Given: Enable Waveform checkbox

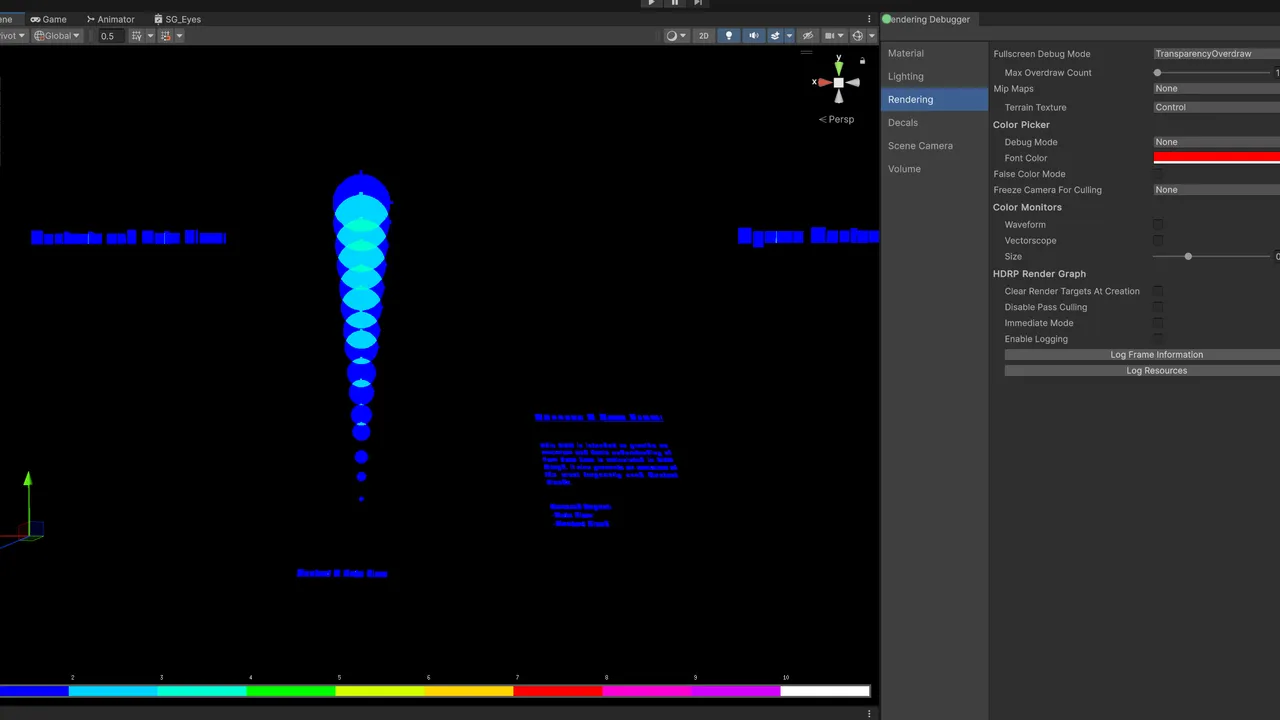Looking at the screenshot, I should [1158, 225].
